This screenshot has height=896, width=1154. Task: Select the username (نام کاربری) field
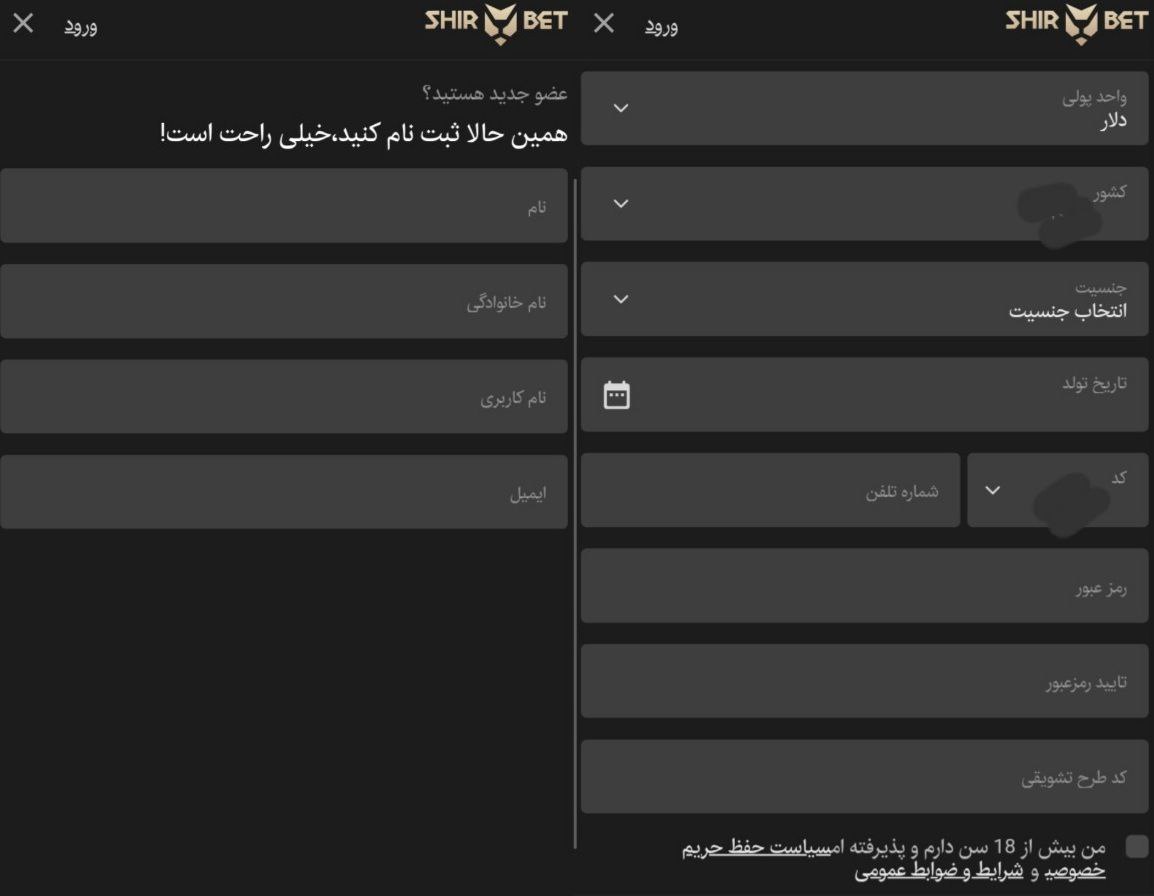[x=285, y=395]
